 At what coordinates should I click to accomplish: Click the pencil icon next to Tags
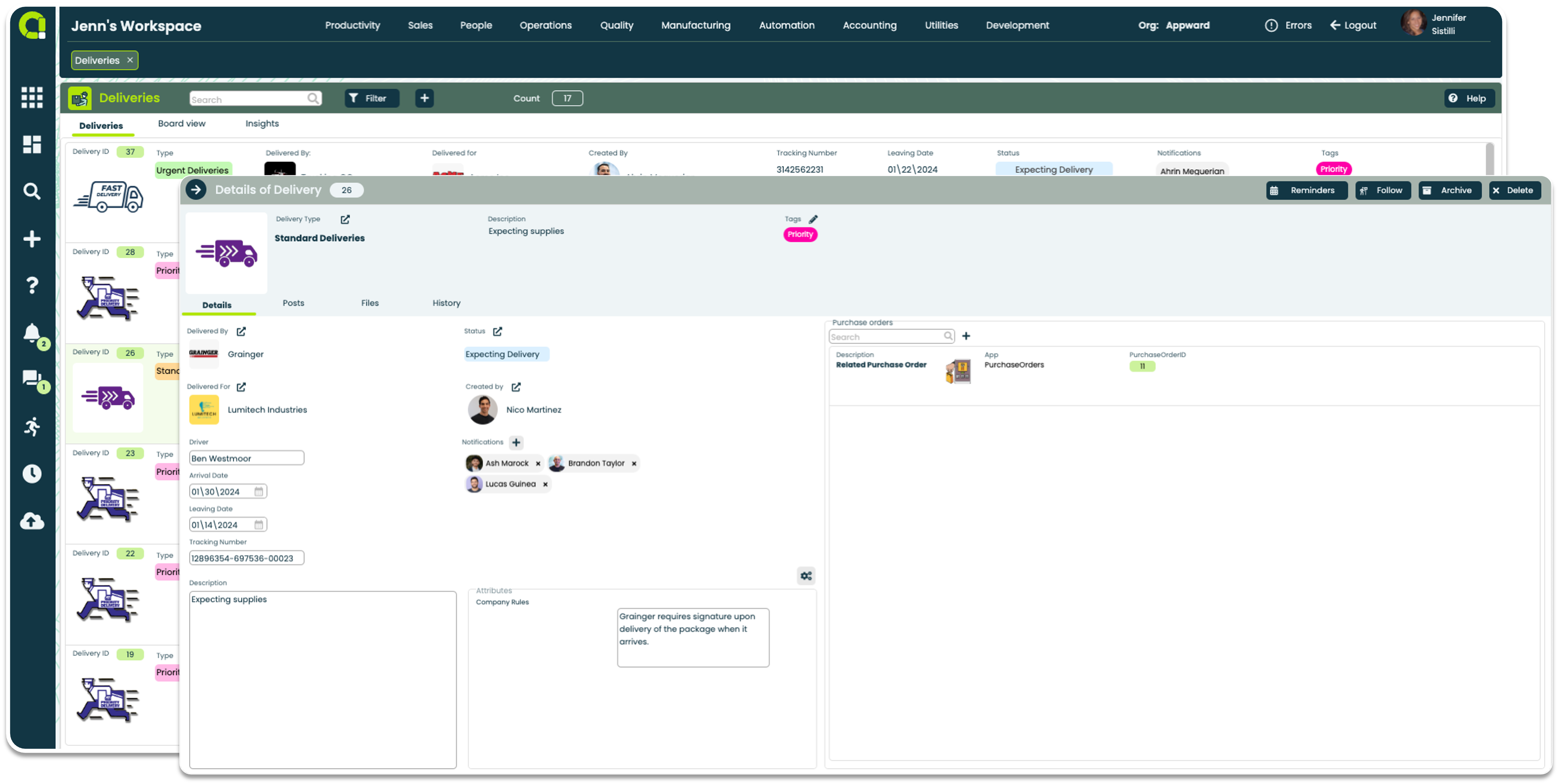pos(813,219)
